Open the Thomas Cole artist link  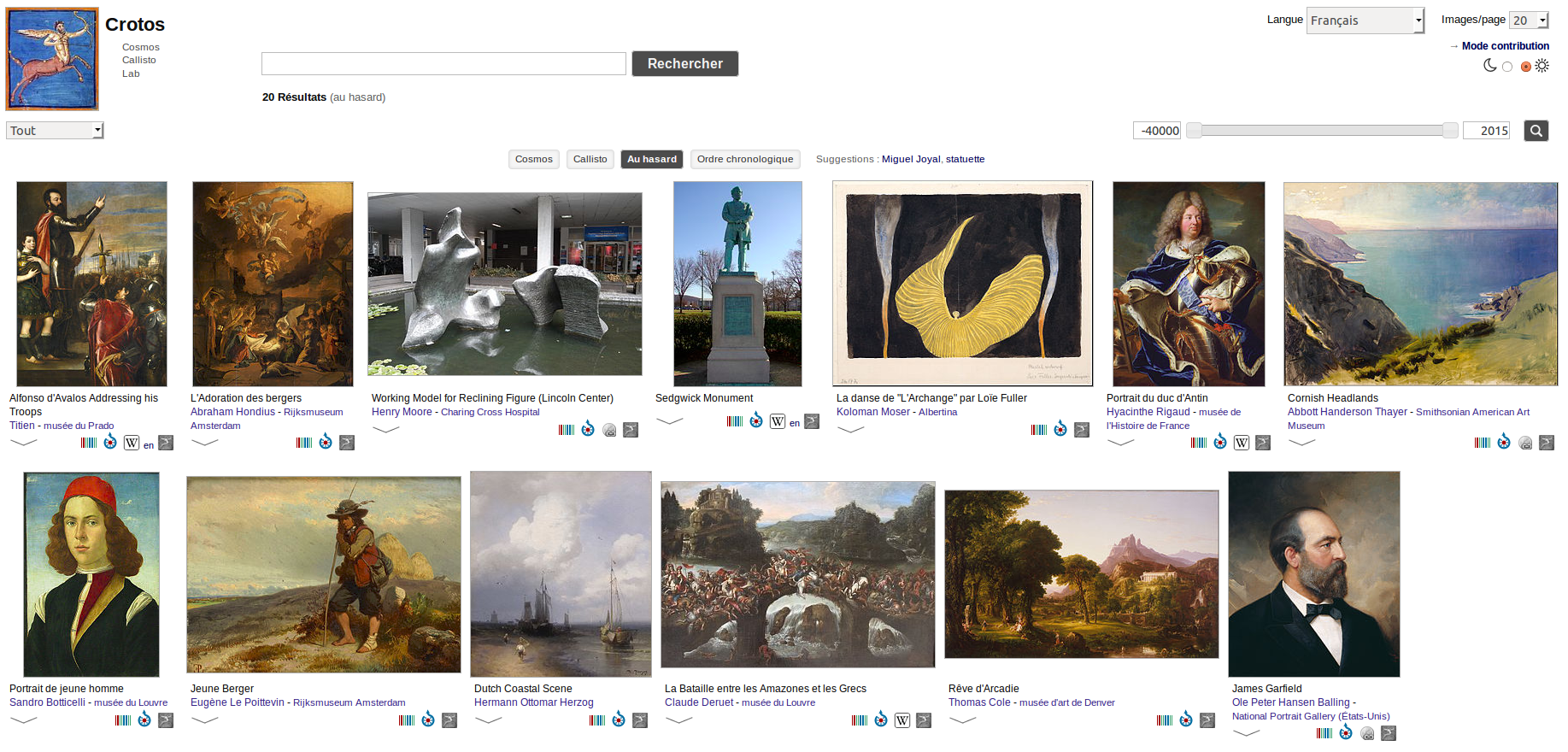coord(979,702)
